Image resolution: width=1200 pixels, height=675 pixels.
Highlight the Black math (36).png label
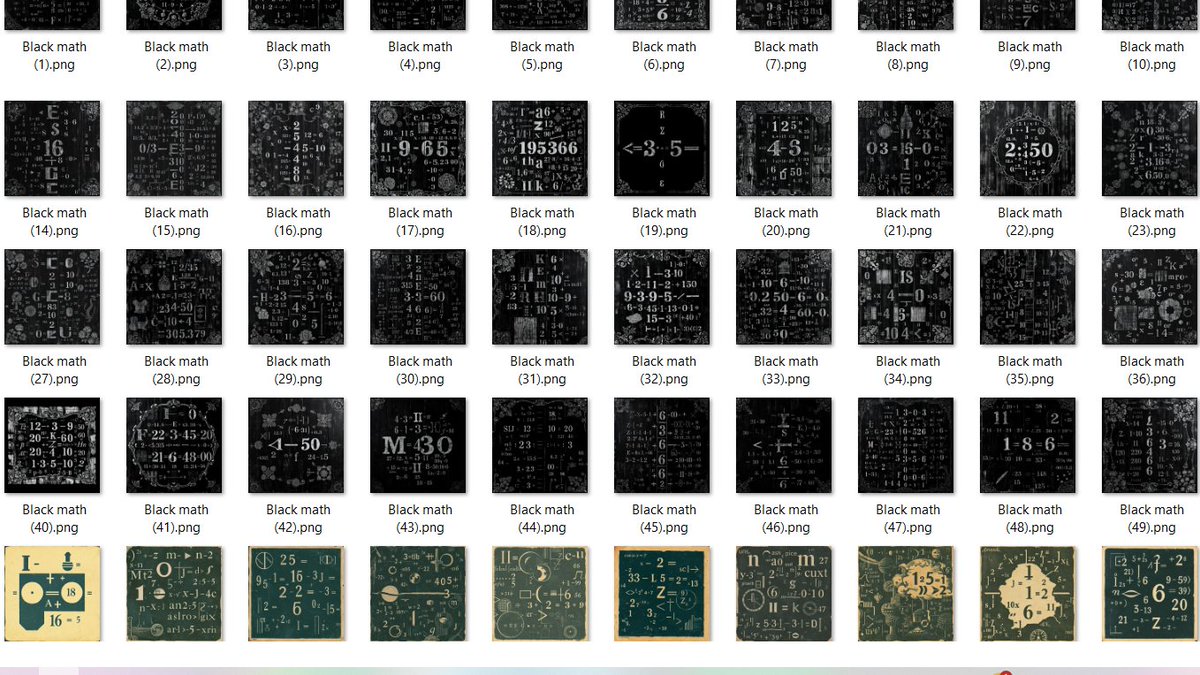[x=1152, y=370]
